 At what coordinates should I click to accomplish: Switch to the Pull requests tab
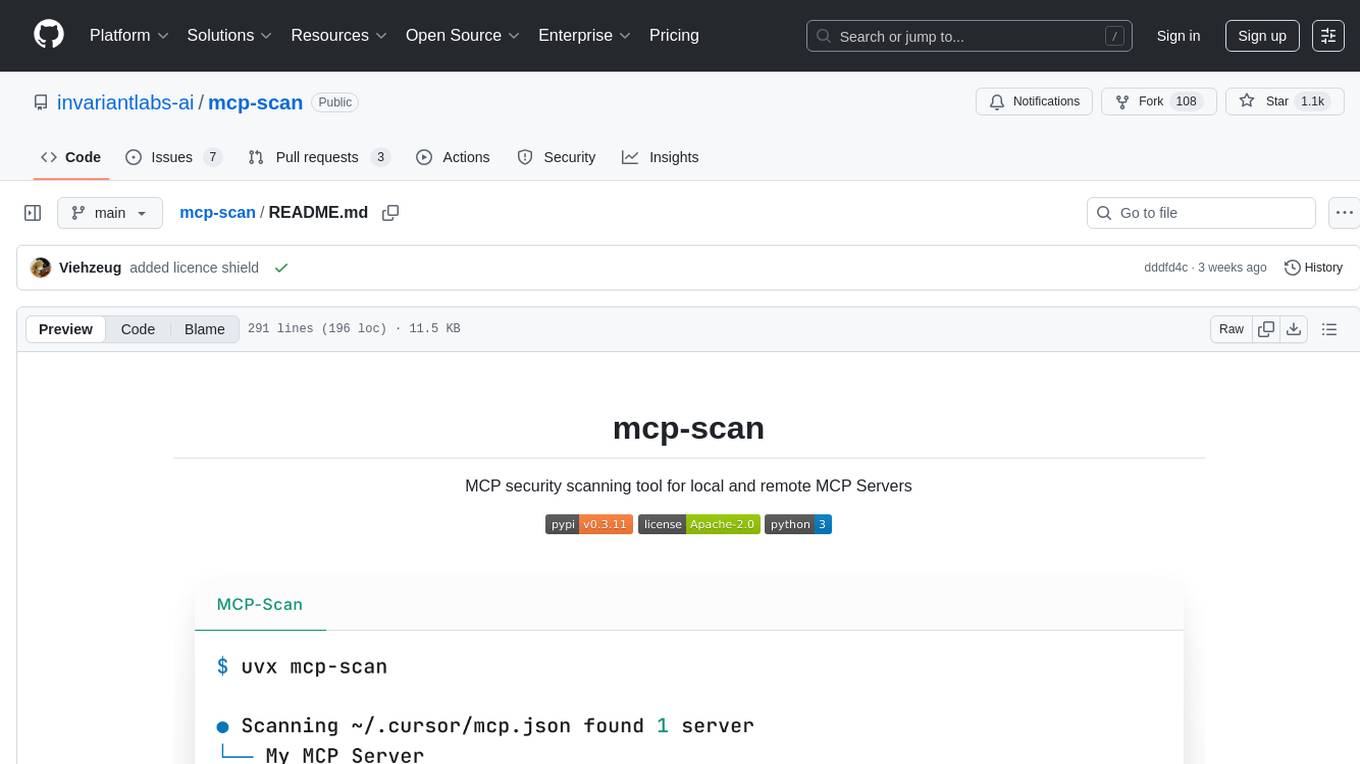pyautogui.click(x=318, y=157)
